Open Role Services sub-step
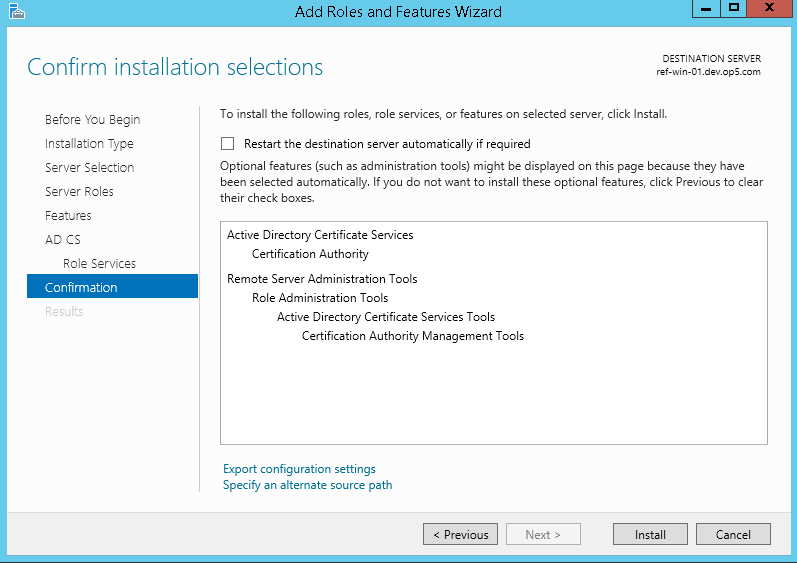 pyautogui.click(x=99, y=263)
